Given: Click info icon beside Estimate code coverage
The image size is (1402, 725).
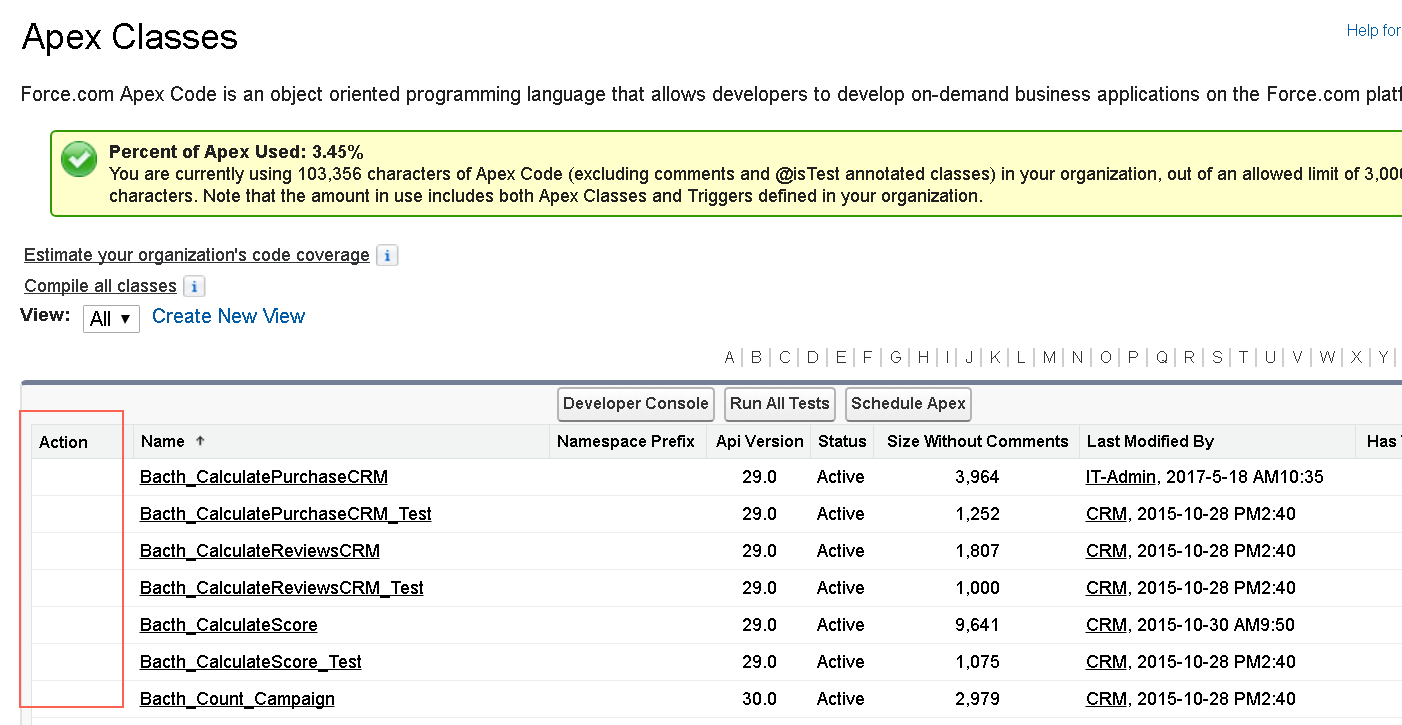Looking at the screenshot, I should (387, 256).
